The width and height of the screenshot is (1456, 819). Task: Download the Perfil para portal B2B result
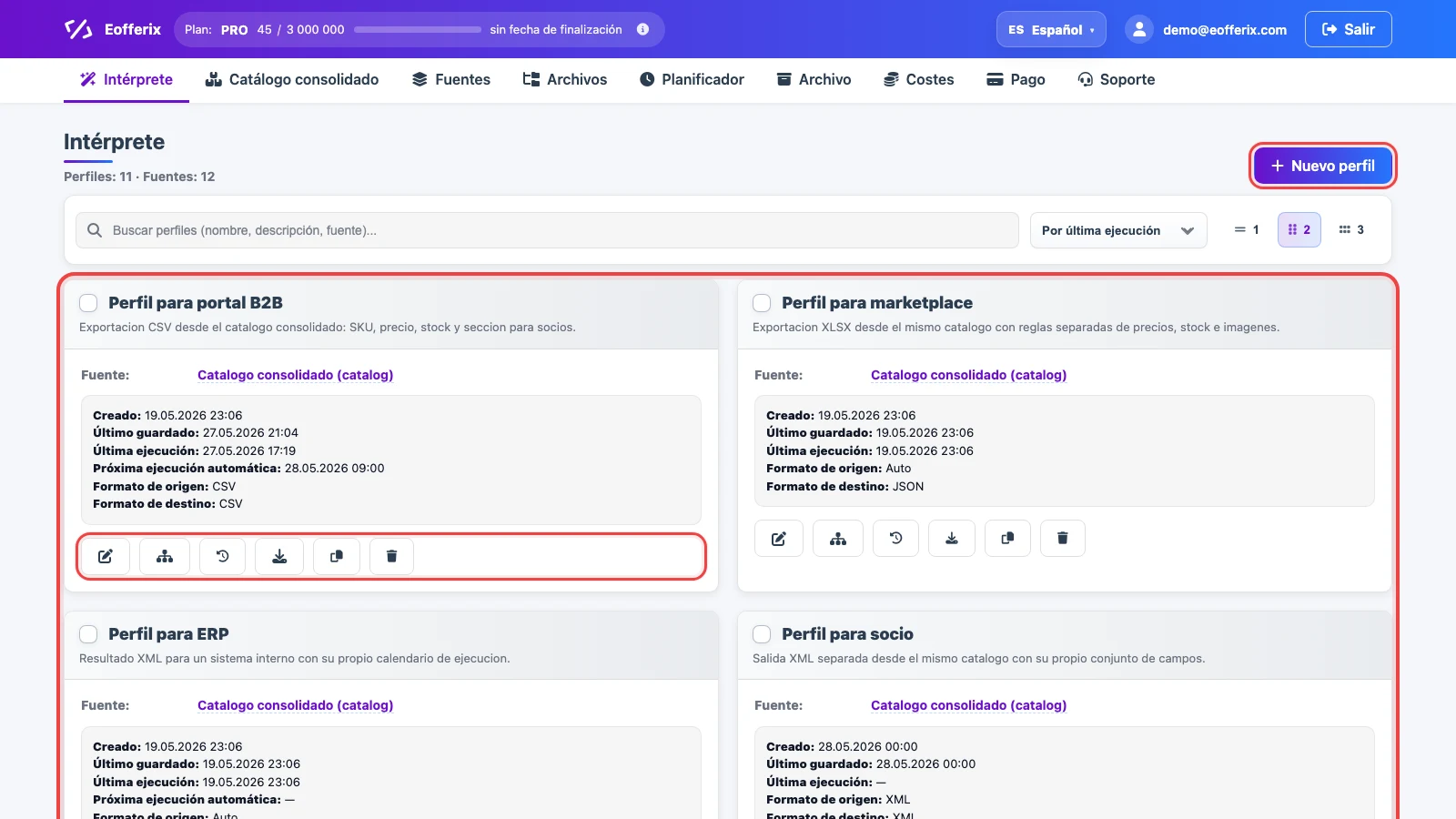click(x=279, y=556)
